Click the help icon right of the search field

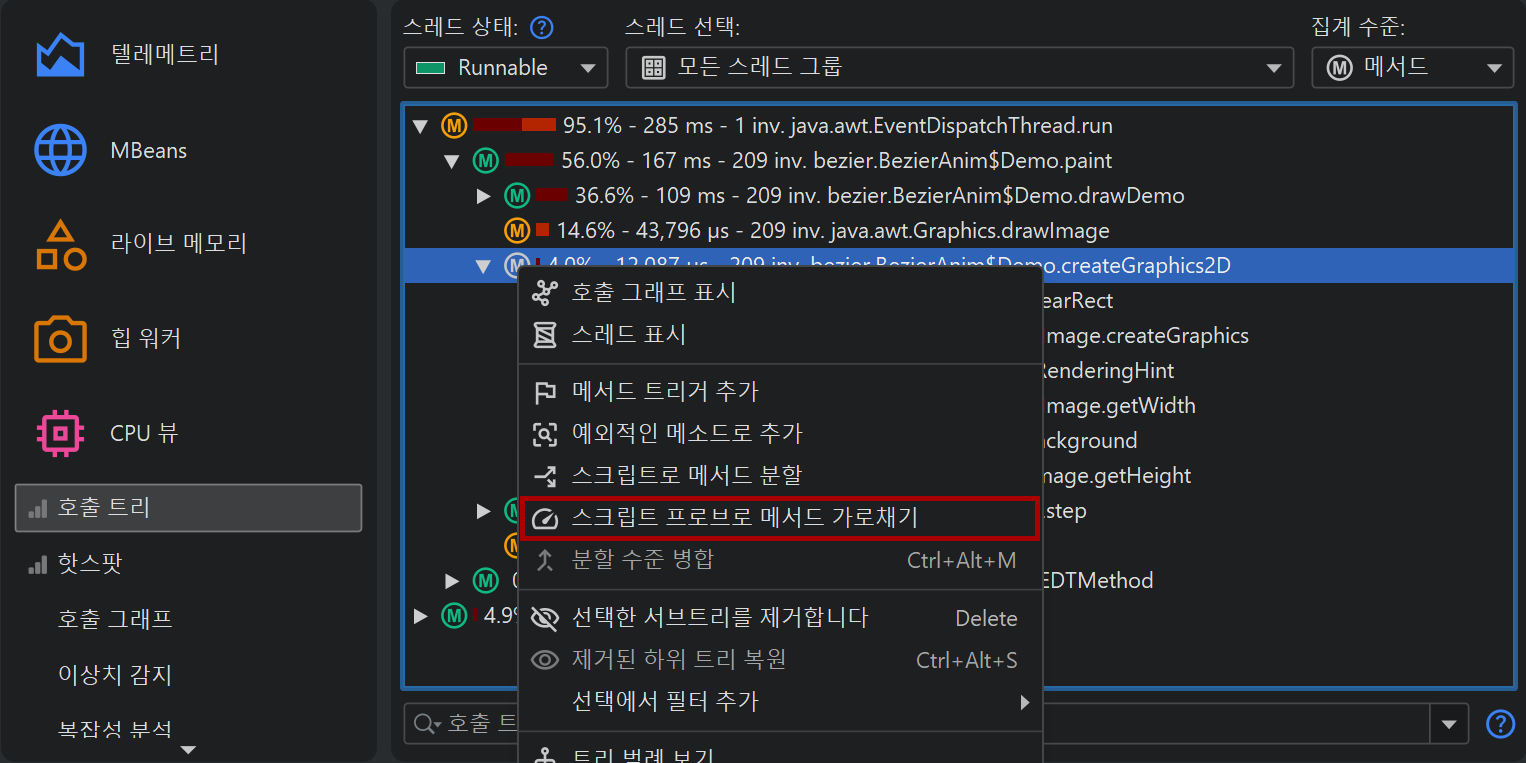1500,723
